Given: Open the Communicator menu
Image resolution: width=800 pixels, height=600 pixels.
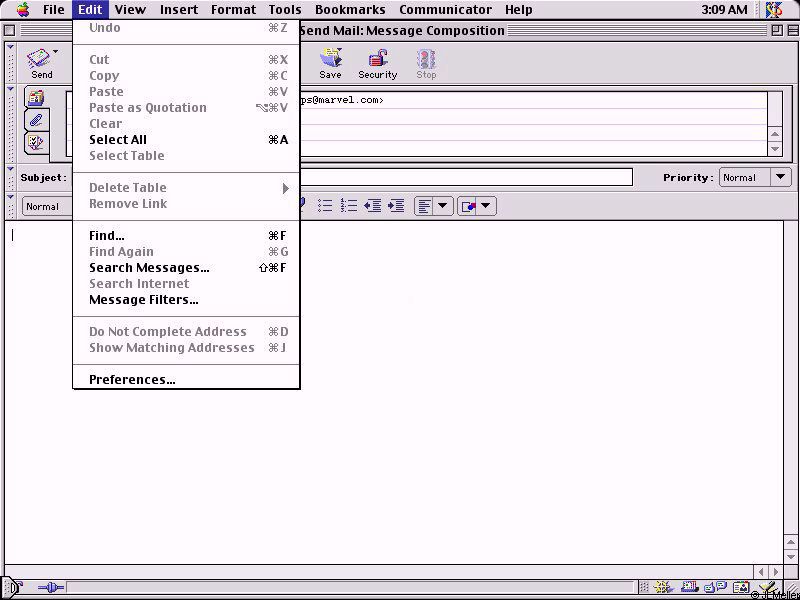Looking at the screenshot, I should point(445,9).
